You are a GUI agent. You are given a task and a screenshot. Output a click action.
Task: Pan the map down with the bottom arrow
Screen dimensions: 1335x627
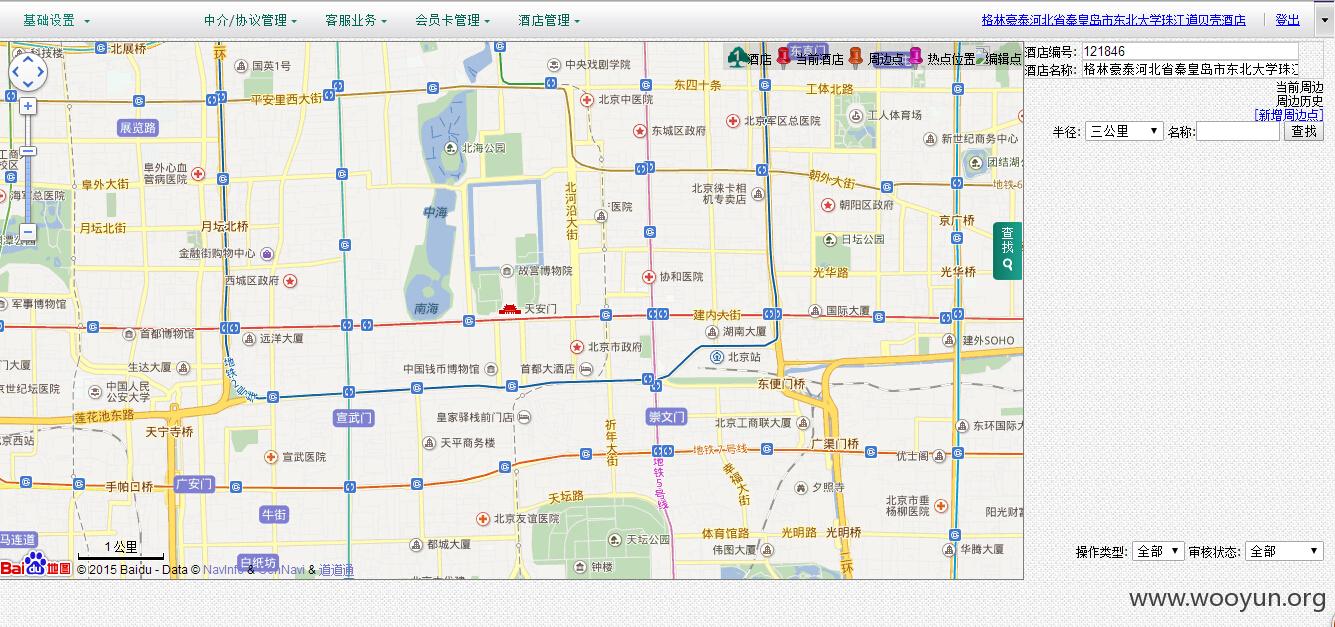(28, 86)
